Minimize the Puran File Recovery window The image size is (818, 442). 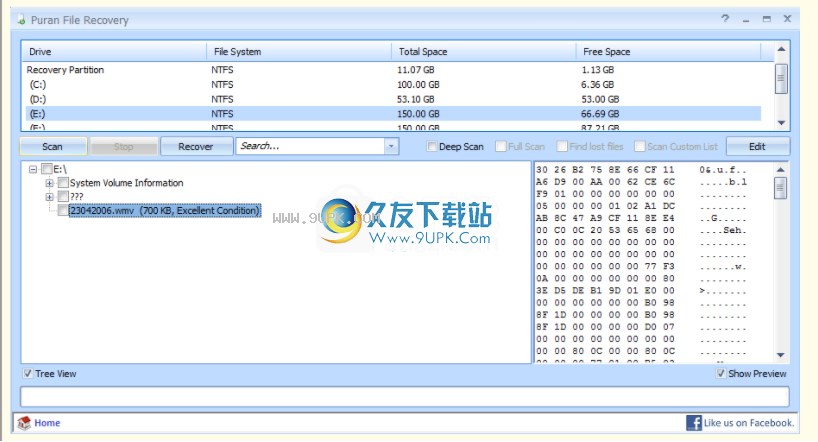(x=746, y=19)
